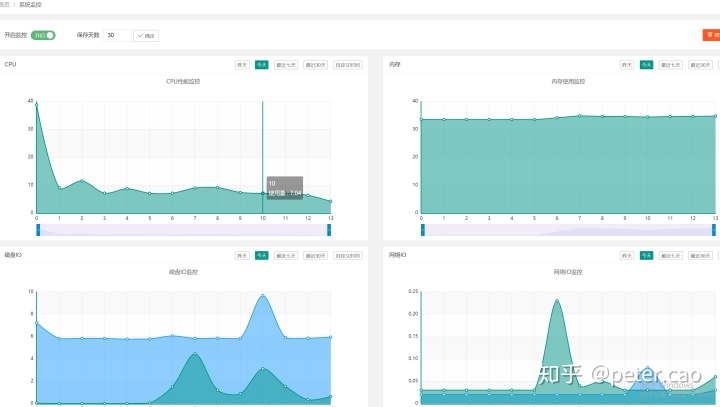Choose 最近七天 range for CPU chart
This screenshot has width=720, height=407.
(286, 65)
